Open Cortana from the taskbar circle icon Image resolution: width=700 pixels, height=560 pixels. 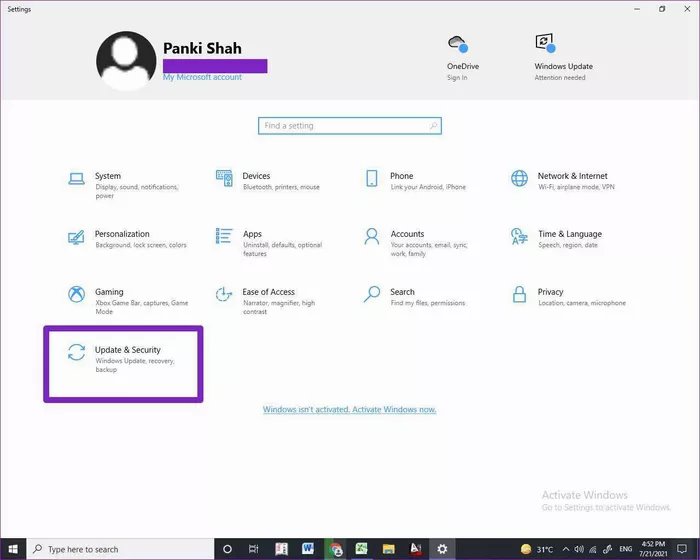click(x=227, y=549)
